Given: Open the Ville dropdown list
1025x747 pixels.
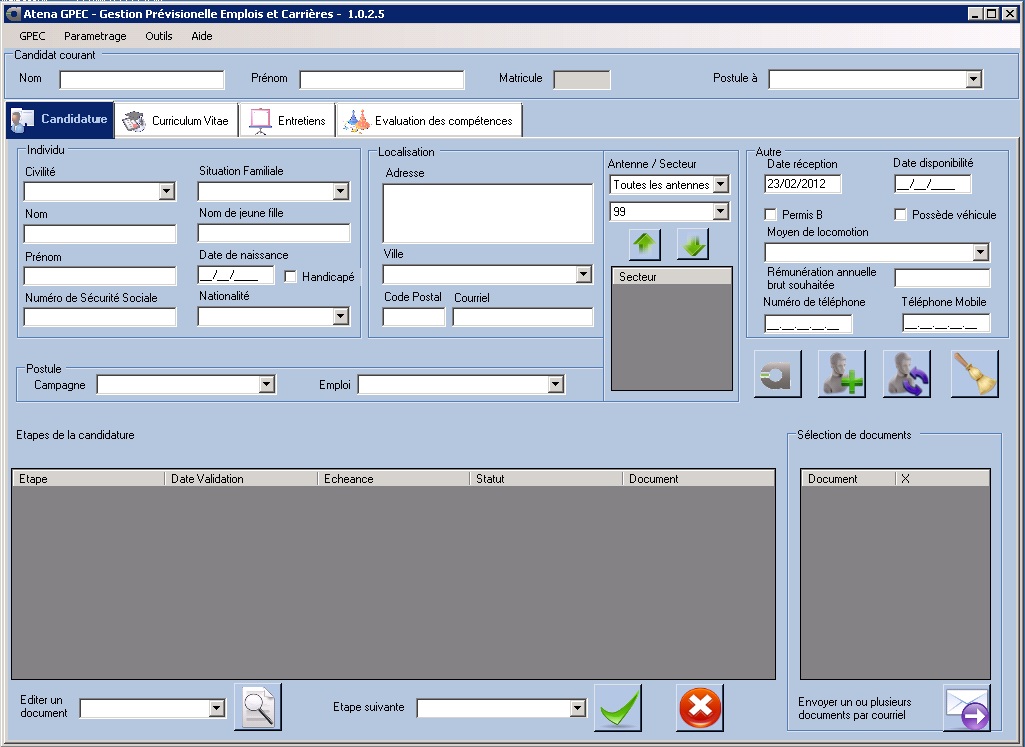Looking at the screenshot, I should point(584,274).
